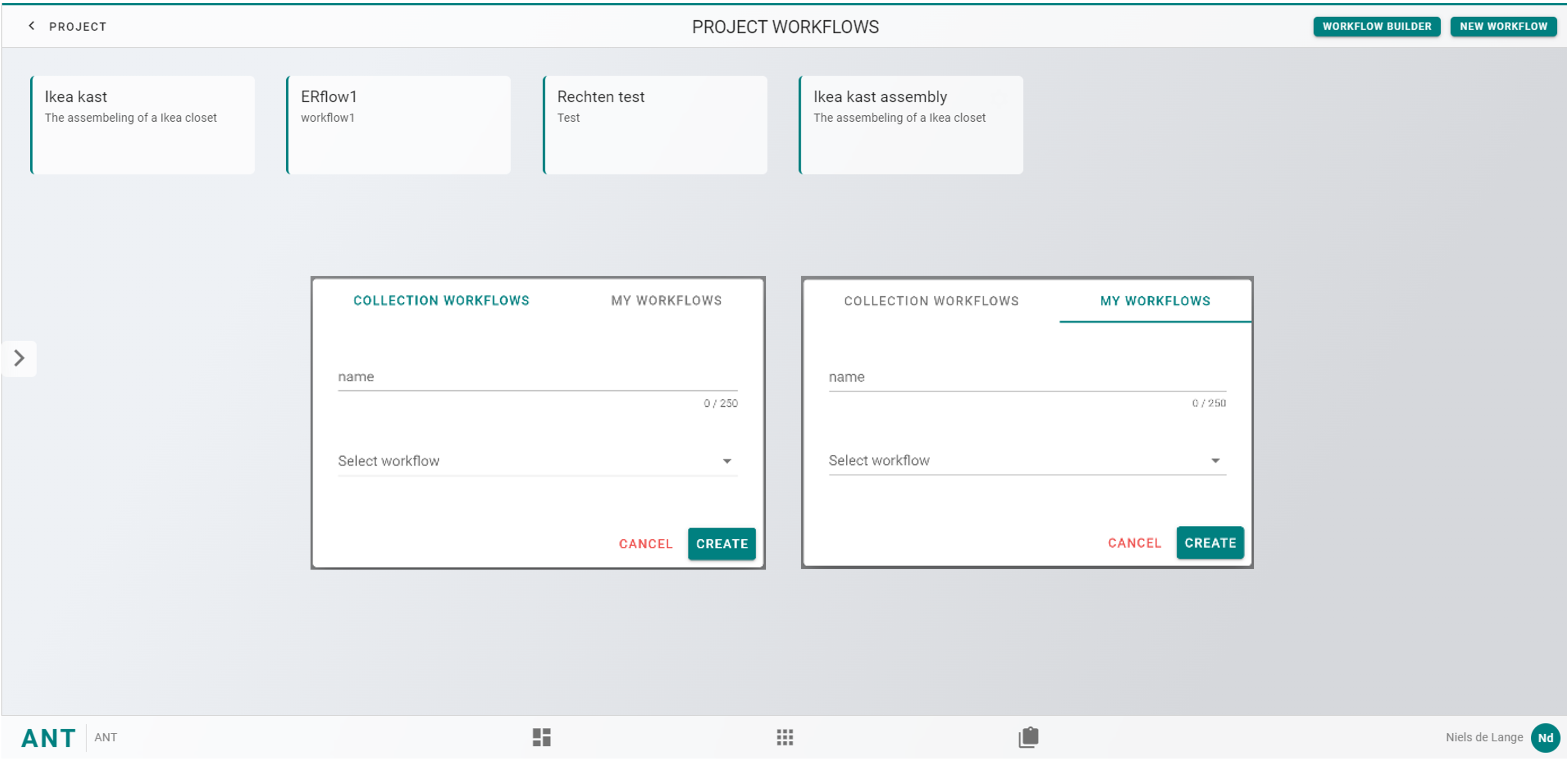
Task: Switch to My Workflows tab in left dialog
Action: [667, 300]
